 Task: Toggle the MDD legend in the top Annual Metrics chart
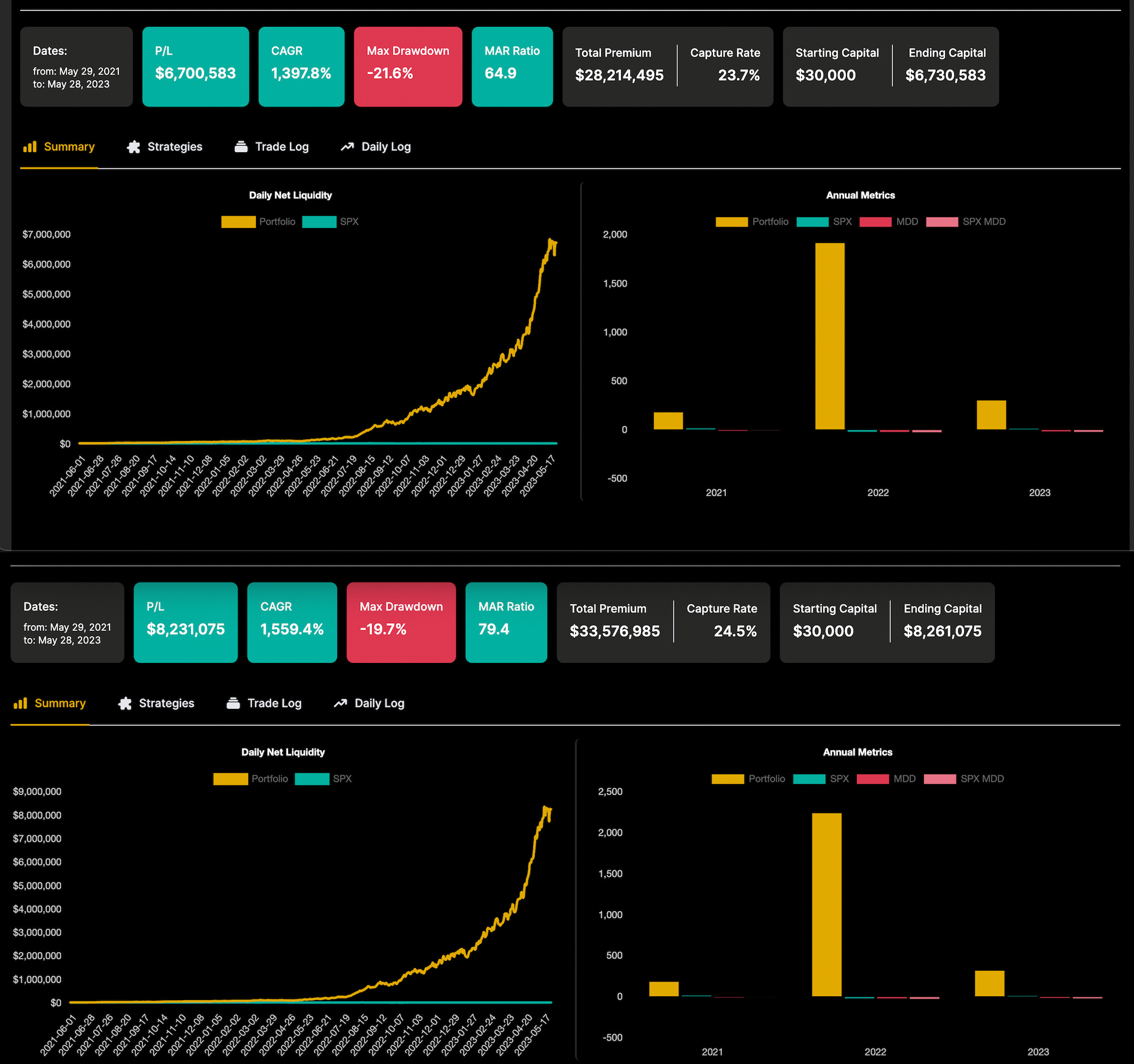click(x=890, y=222)
